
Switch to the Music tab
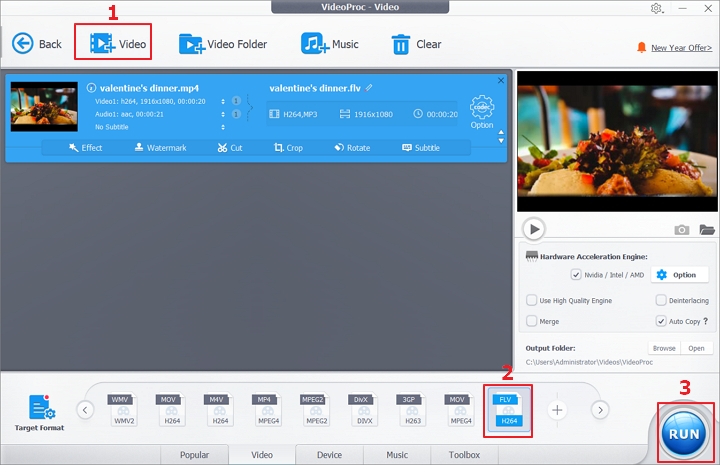click(397, 454)
